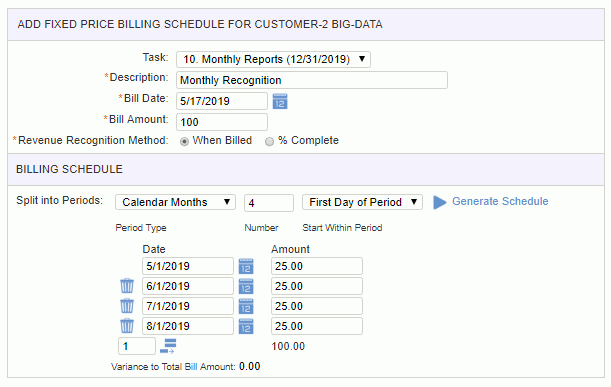Viewport: 611px width, 387px height.
Task: Open the Calendar Months period type dropdown
Action: [175, 202]
